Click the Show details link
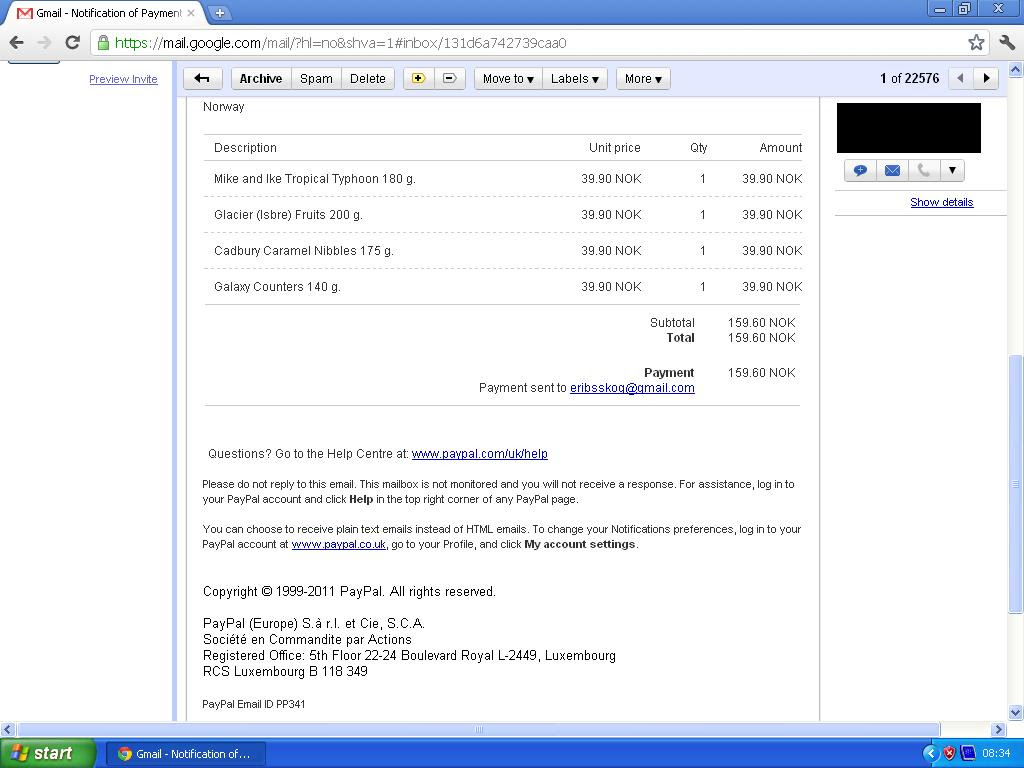 coord(942,202)
